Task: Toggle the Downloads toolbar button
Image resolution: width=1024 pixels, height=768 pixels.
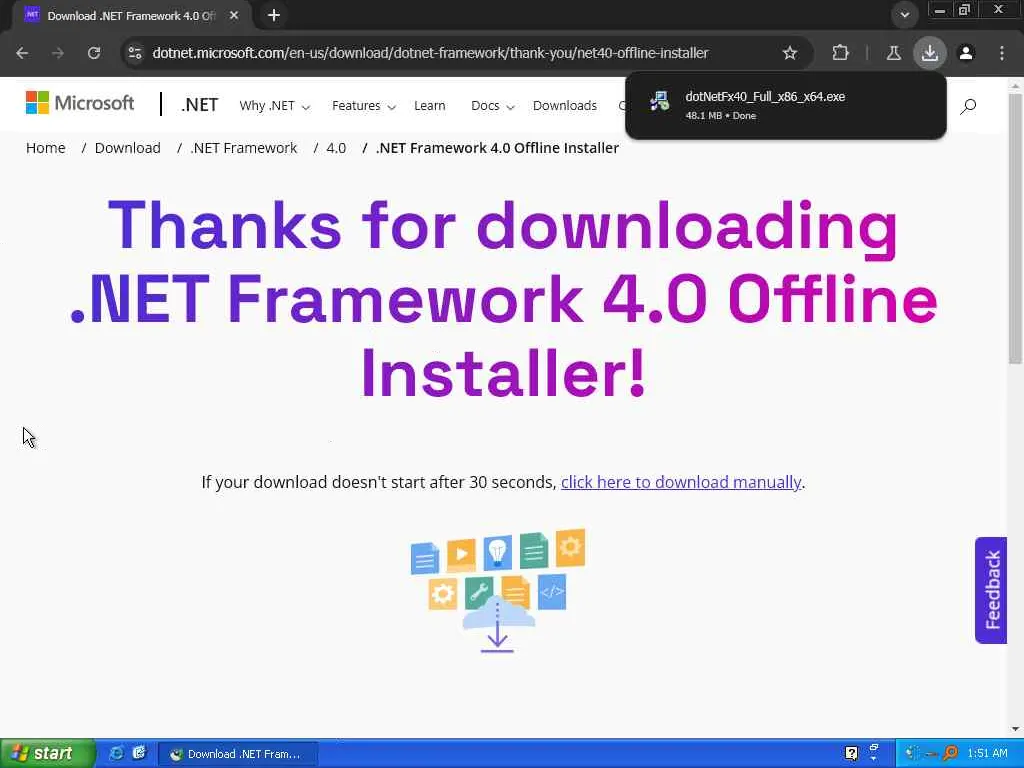Action: (x=930, y=53)
